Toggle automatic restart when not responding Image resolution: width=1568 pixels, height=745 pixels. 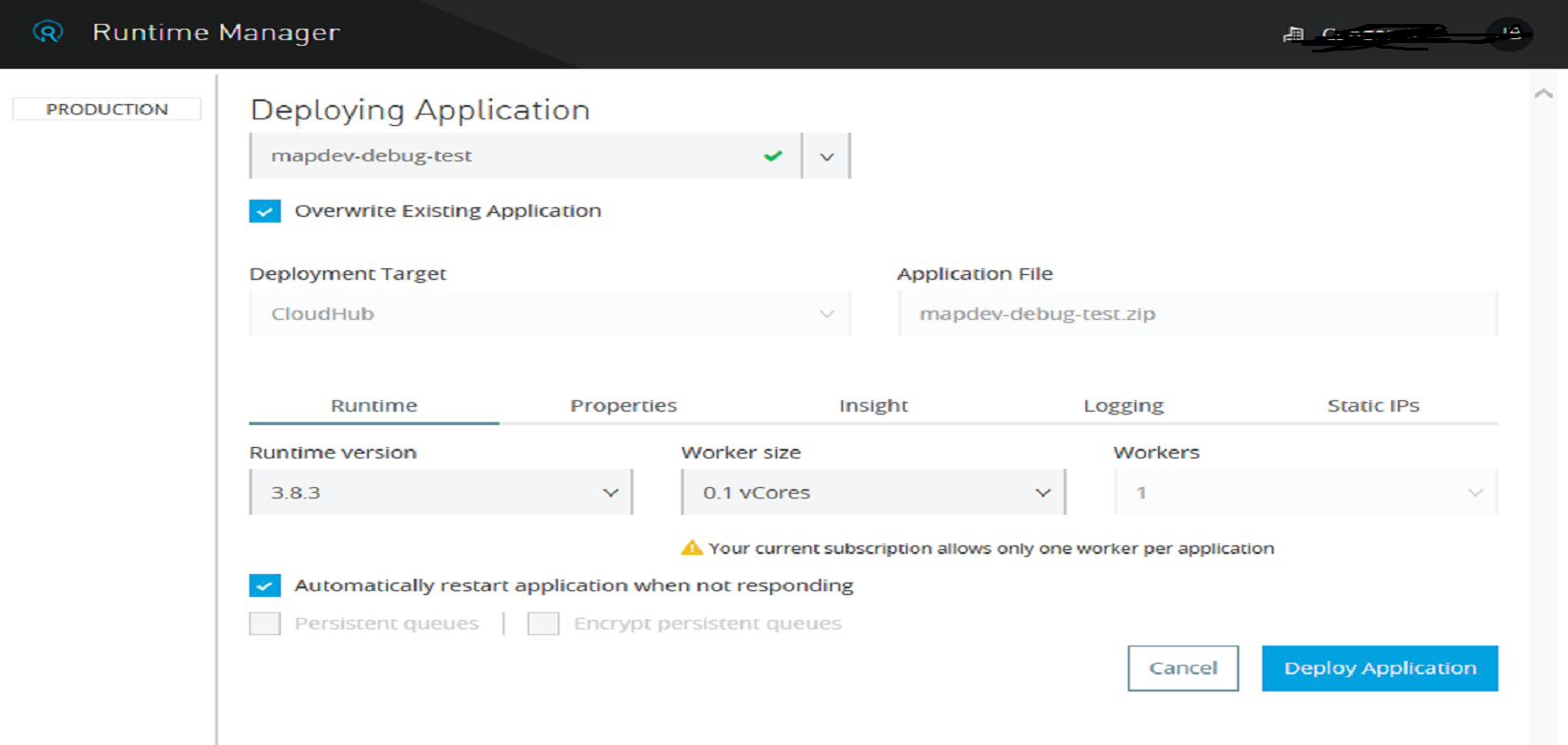265,585
